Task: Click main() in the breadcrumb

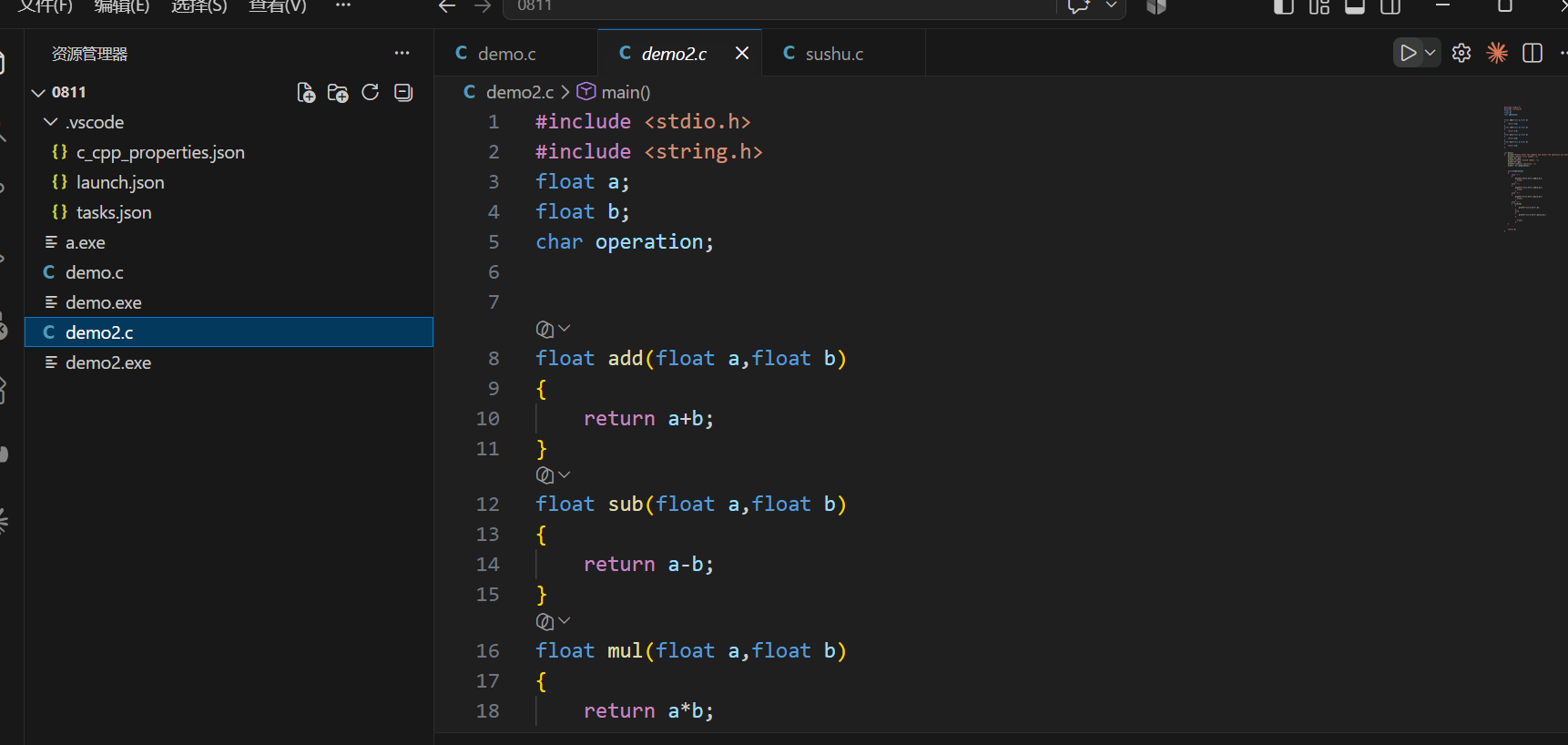Action: (x=626, y=92)
